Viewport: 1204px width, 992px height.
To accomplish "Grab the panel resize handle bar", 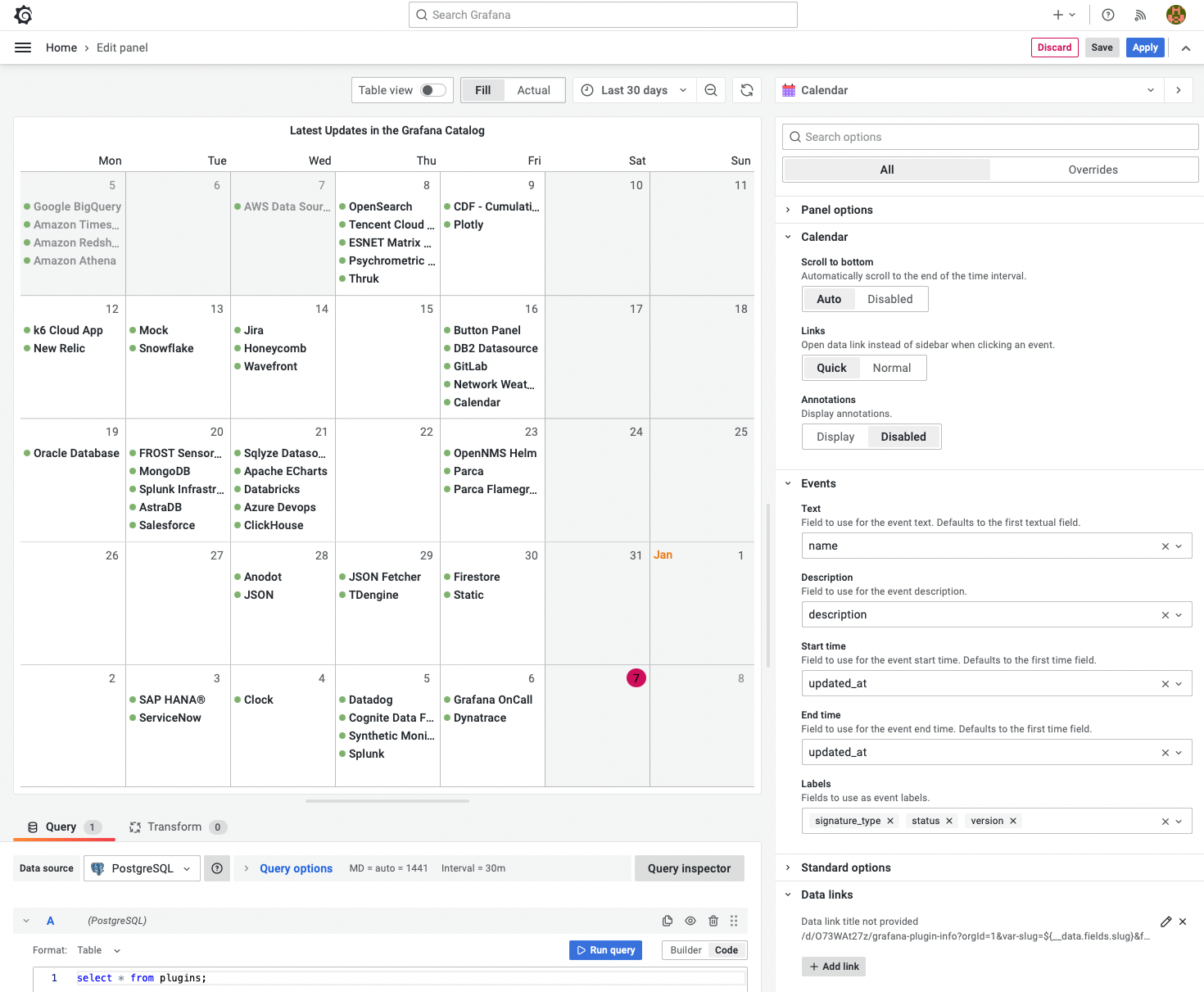I will (387, 801).
